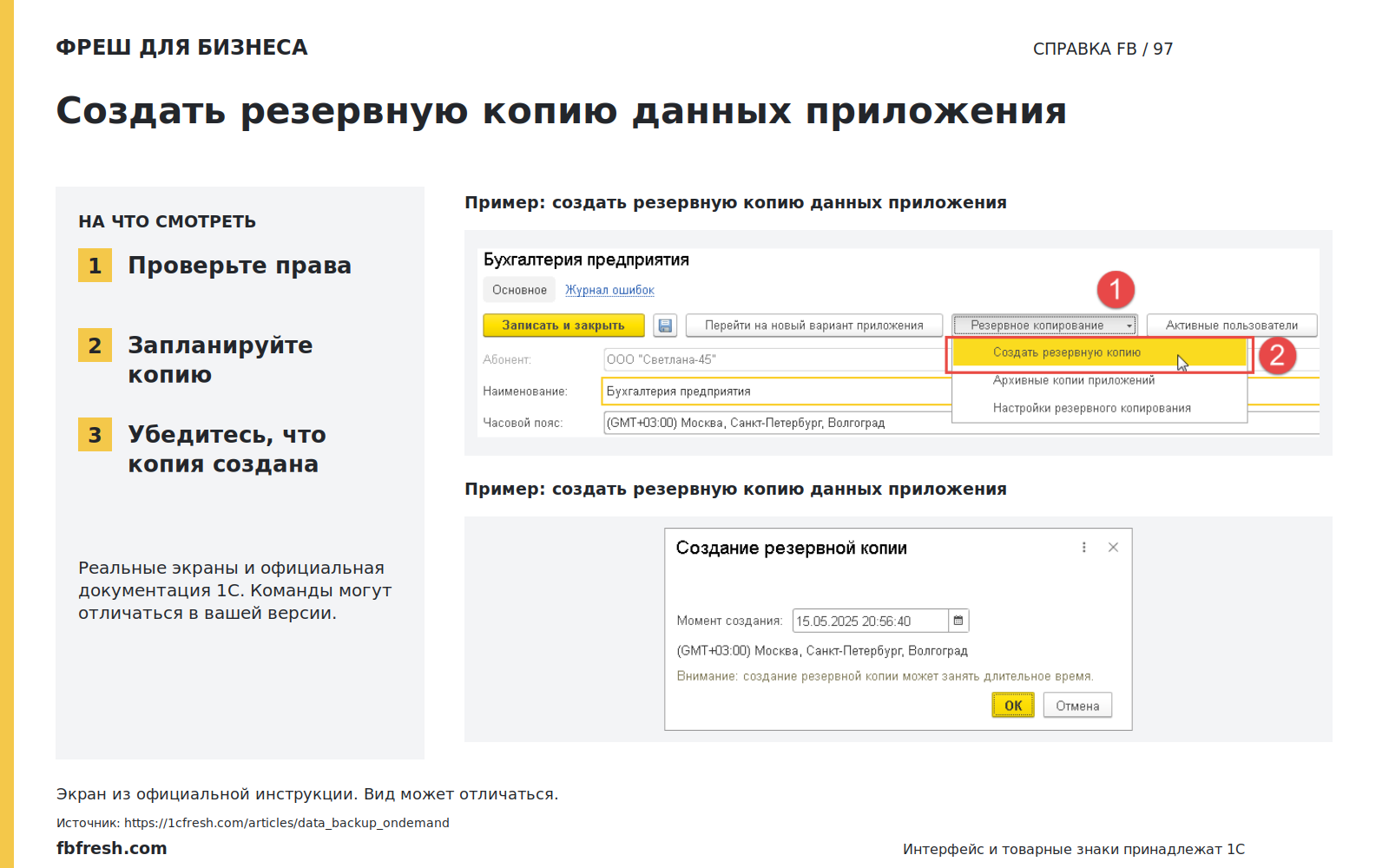This screenshot has height=868, width=1389.
Task: Click the floppy disk save icon
Action: (665, 325)
